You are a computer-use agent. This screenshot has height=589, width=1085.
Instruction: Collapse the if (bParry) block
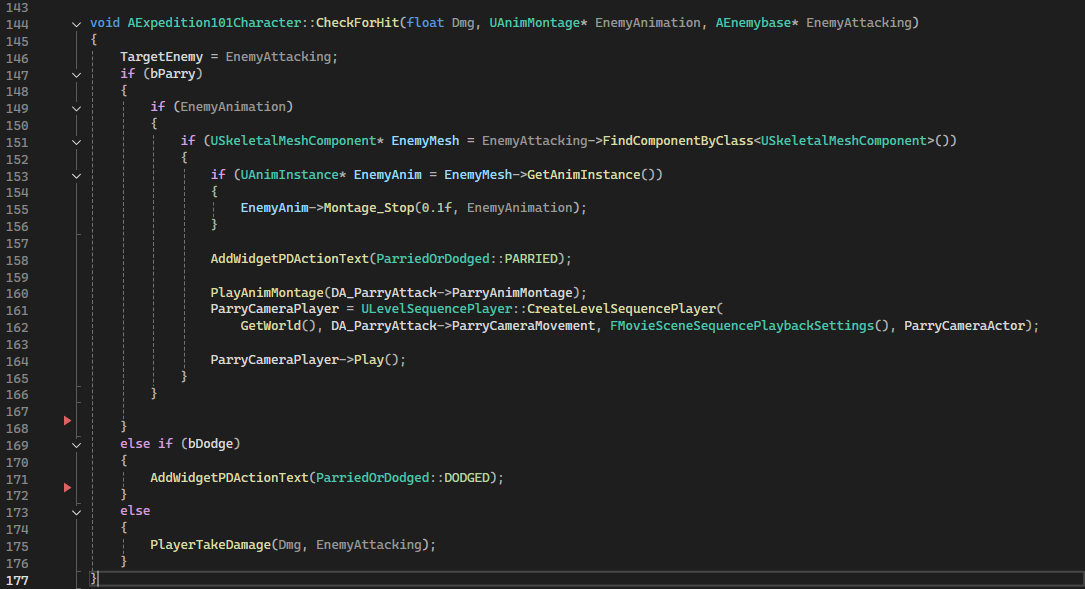point(77,74)
